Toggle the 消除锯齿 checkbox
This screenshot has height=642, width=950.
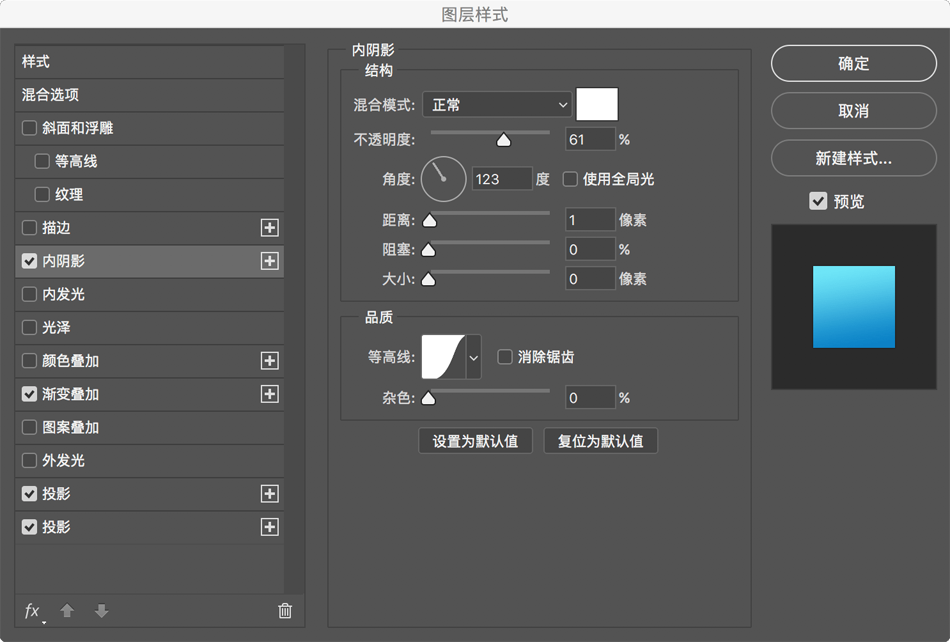(x=505, y=357)
